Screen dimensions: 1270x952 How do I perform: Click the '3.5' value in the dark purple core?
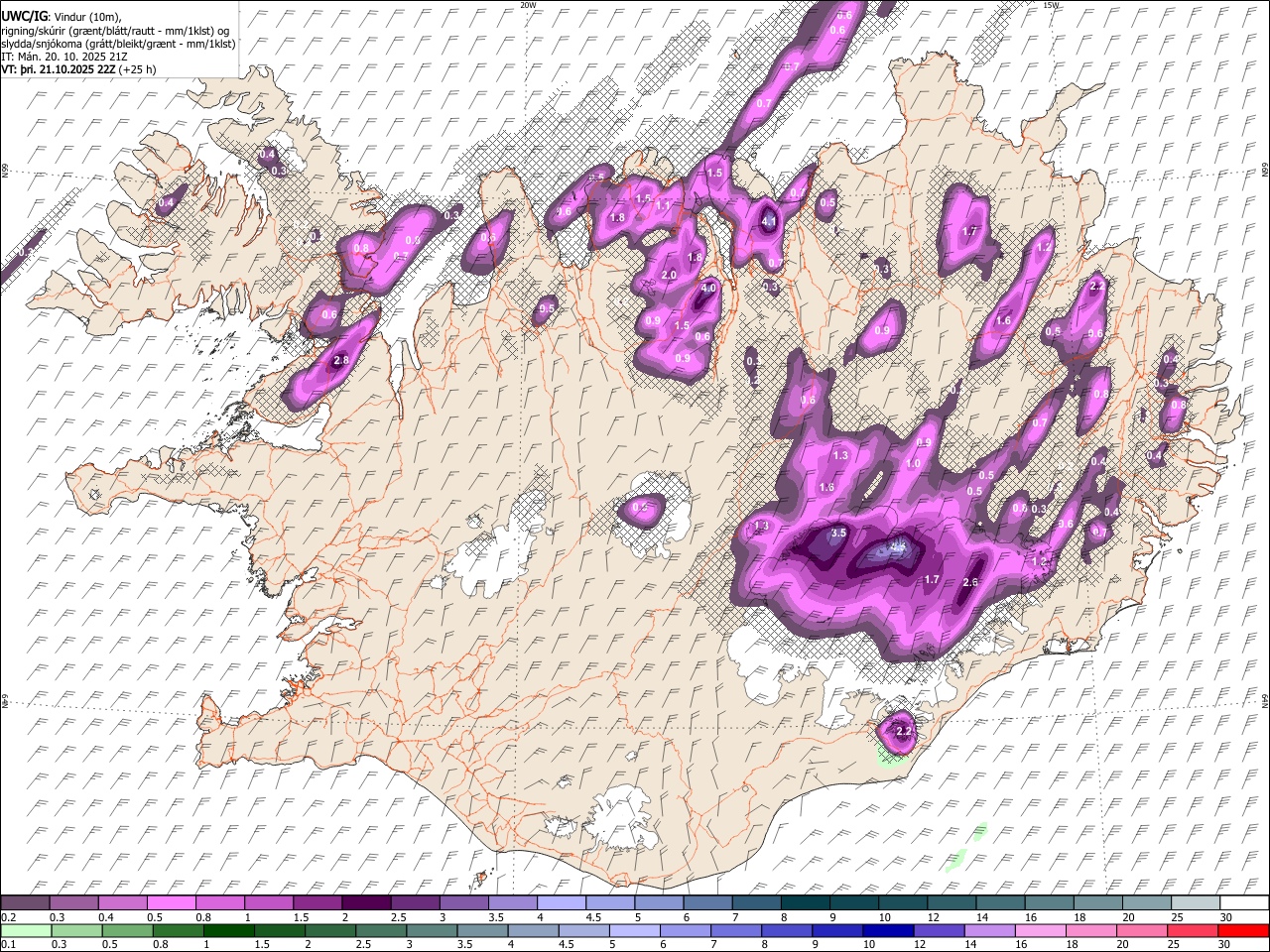click(x=837, y=533)
